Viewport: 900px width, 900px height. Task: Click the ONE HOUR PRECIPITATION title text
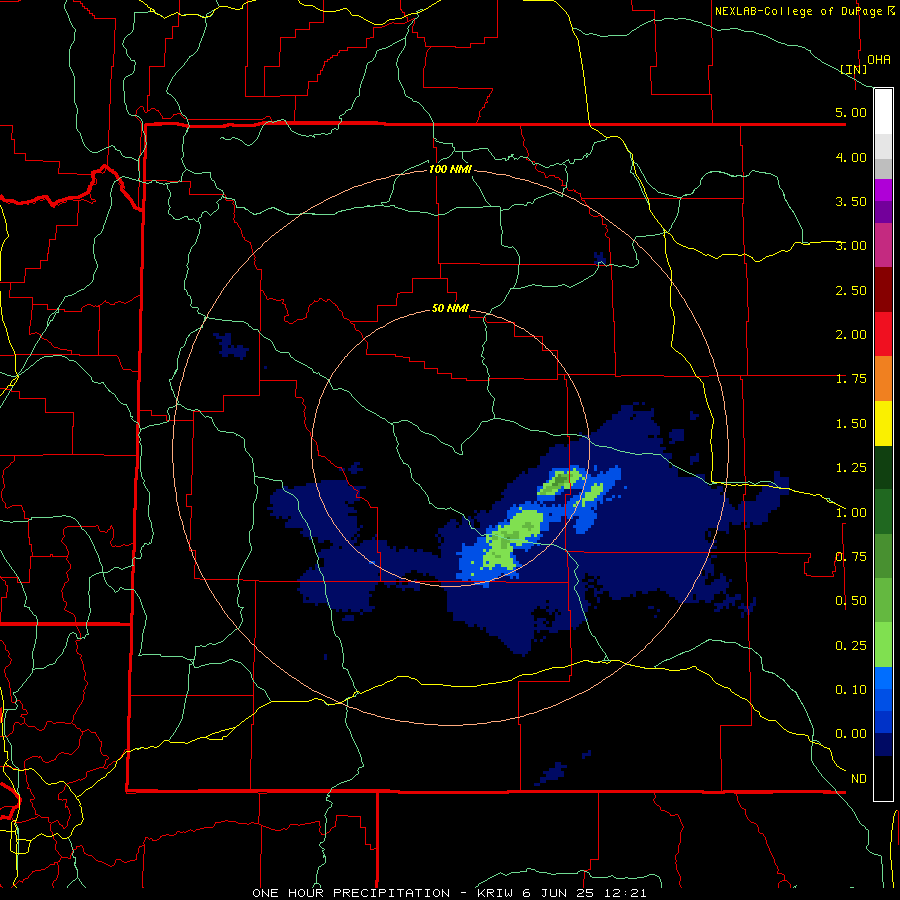[351, 893]
